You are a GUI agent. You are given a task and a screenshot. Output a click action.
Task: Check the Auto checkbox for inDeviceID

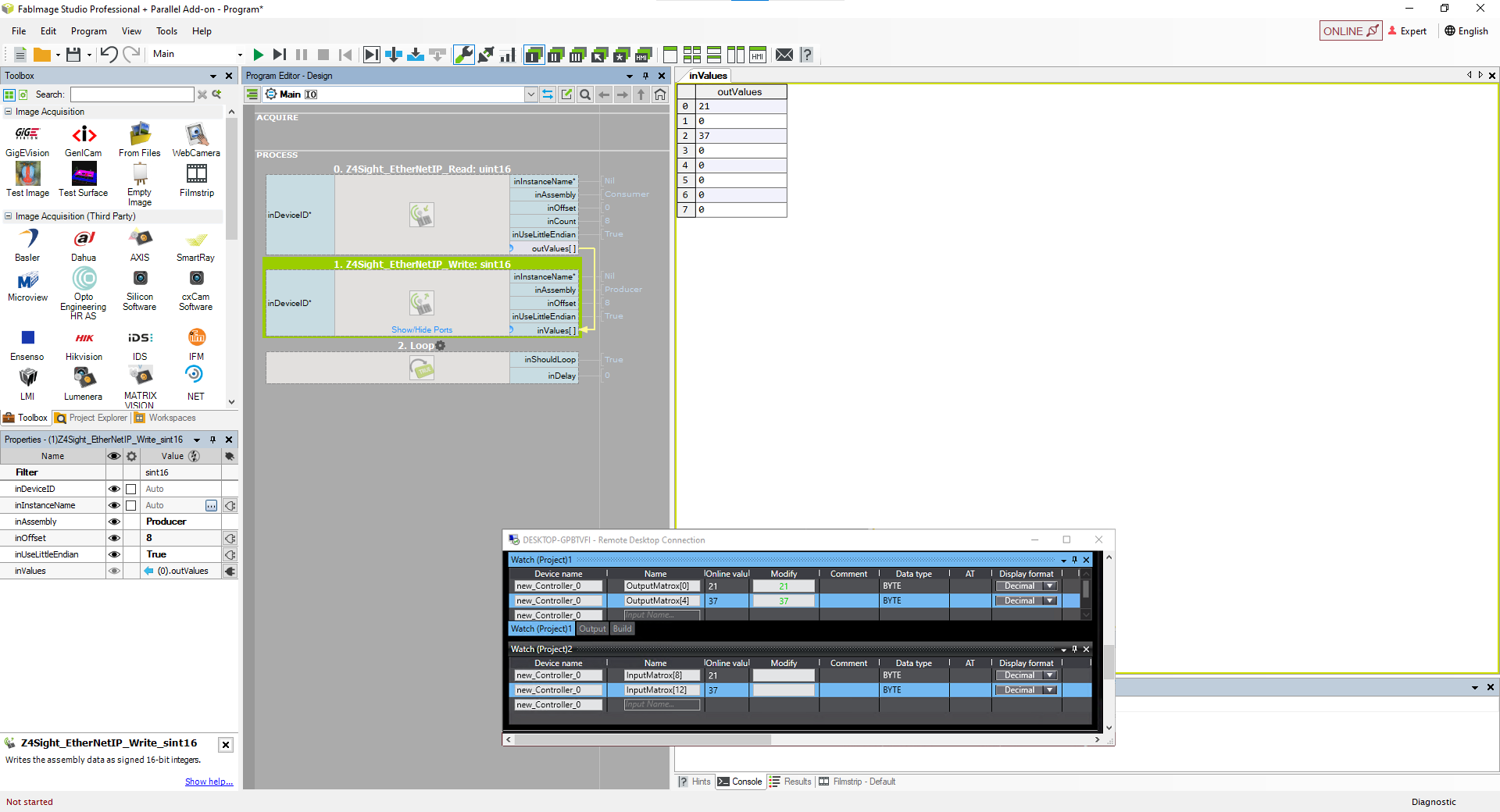(x=131, y=490)
